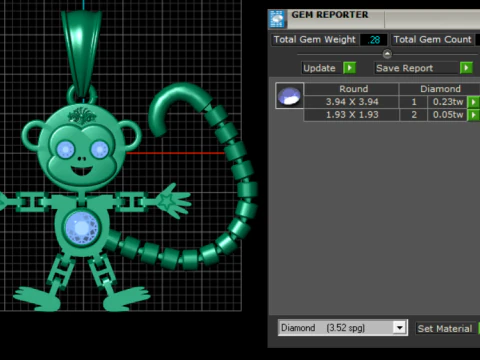Screen dimensions: 480x360
Task: Click the green arrow next to Update
Action: tap(350, 68)
